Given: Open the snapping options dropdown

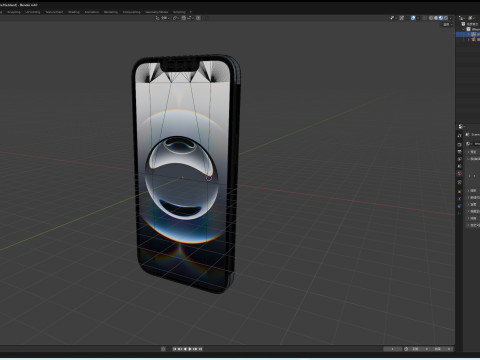Looking at the screenshot, I should [x=189, y=18].
